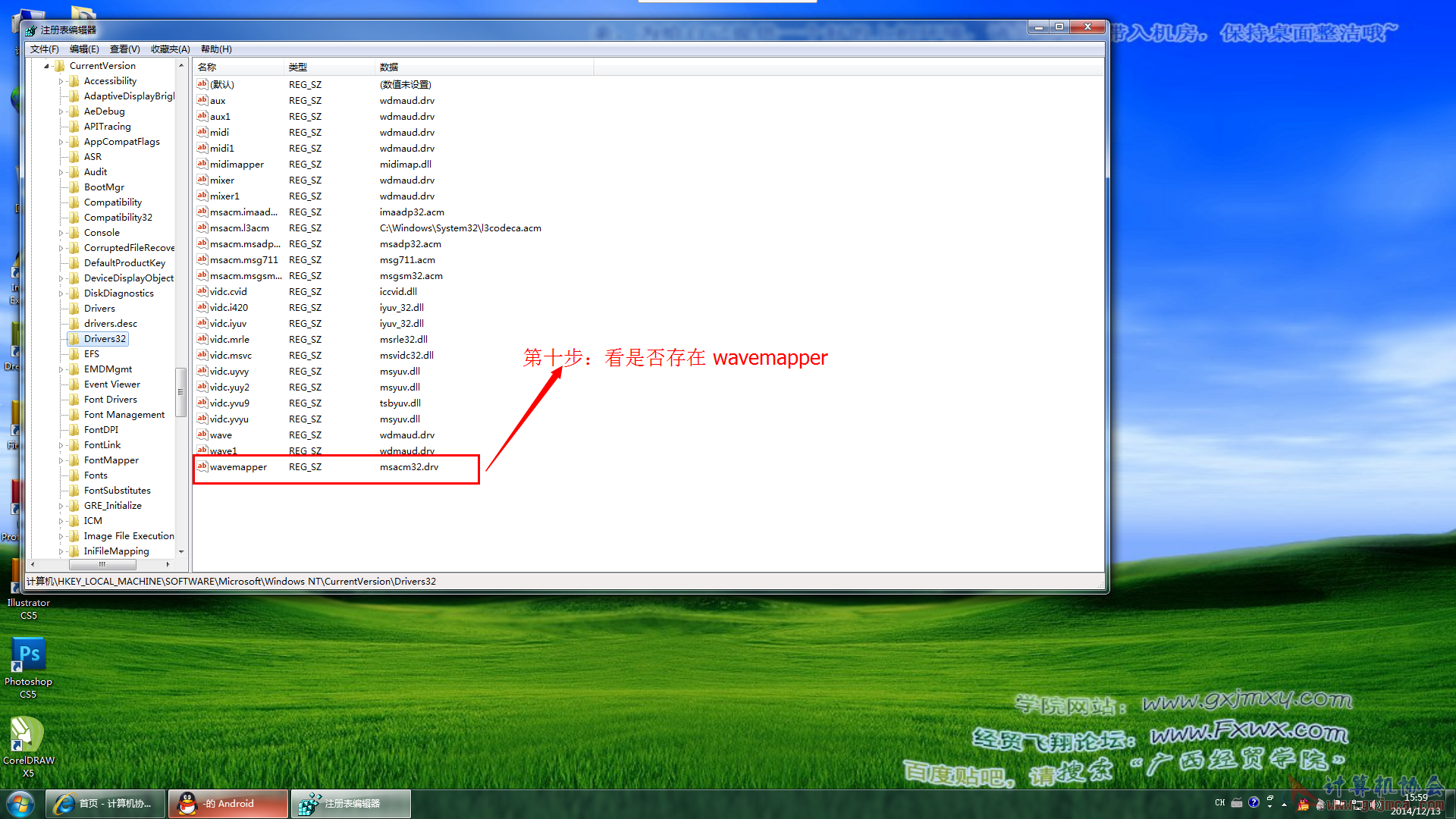Click the CH input language indicator
The width and height of the screenshot is (1456, 819).
click(x=1219, y=802)
